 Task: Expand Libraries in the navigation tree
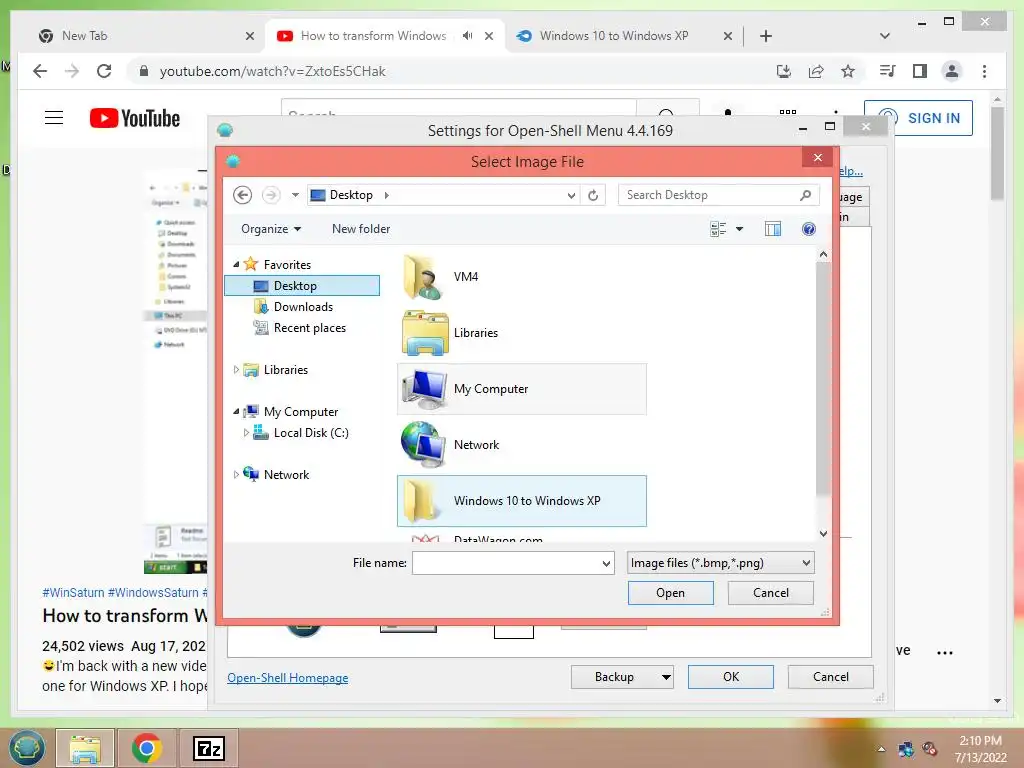point(236,370)
